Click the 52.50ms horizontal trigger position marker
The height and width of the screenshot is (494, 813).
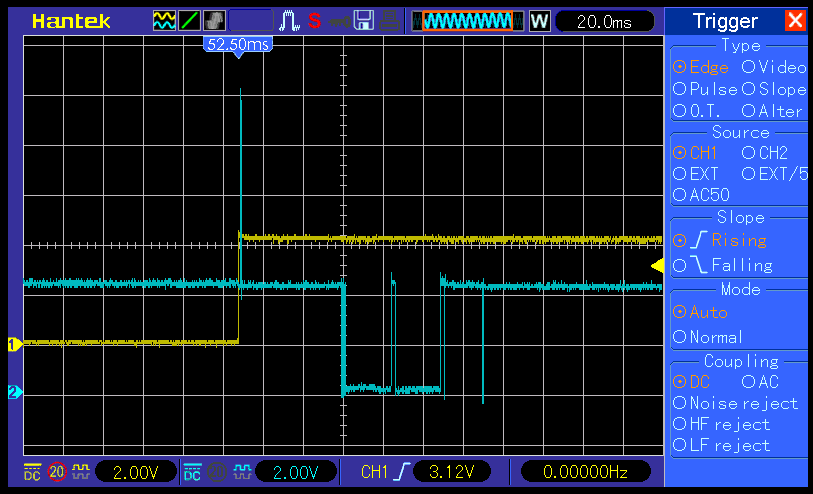(238, 45)
